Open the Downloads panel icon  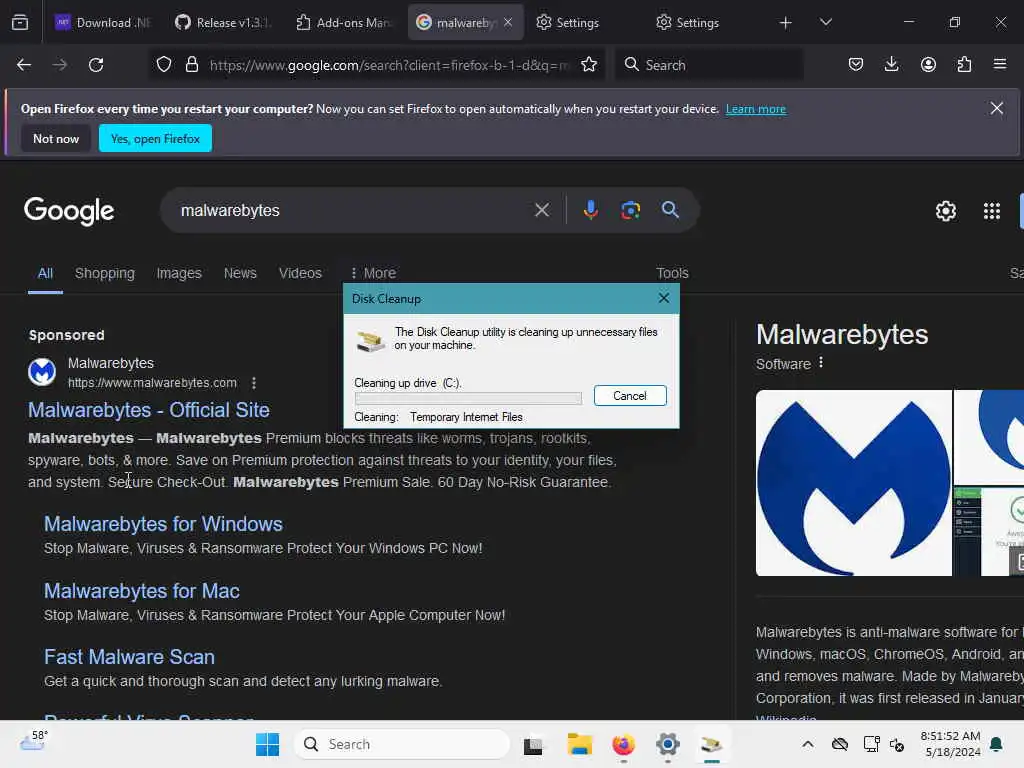coord(891,64)
